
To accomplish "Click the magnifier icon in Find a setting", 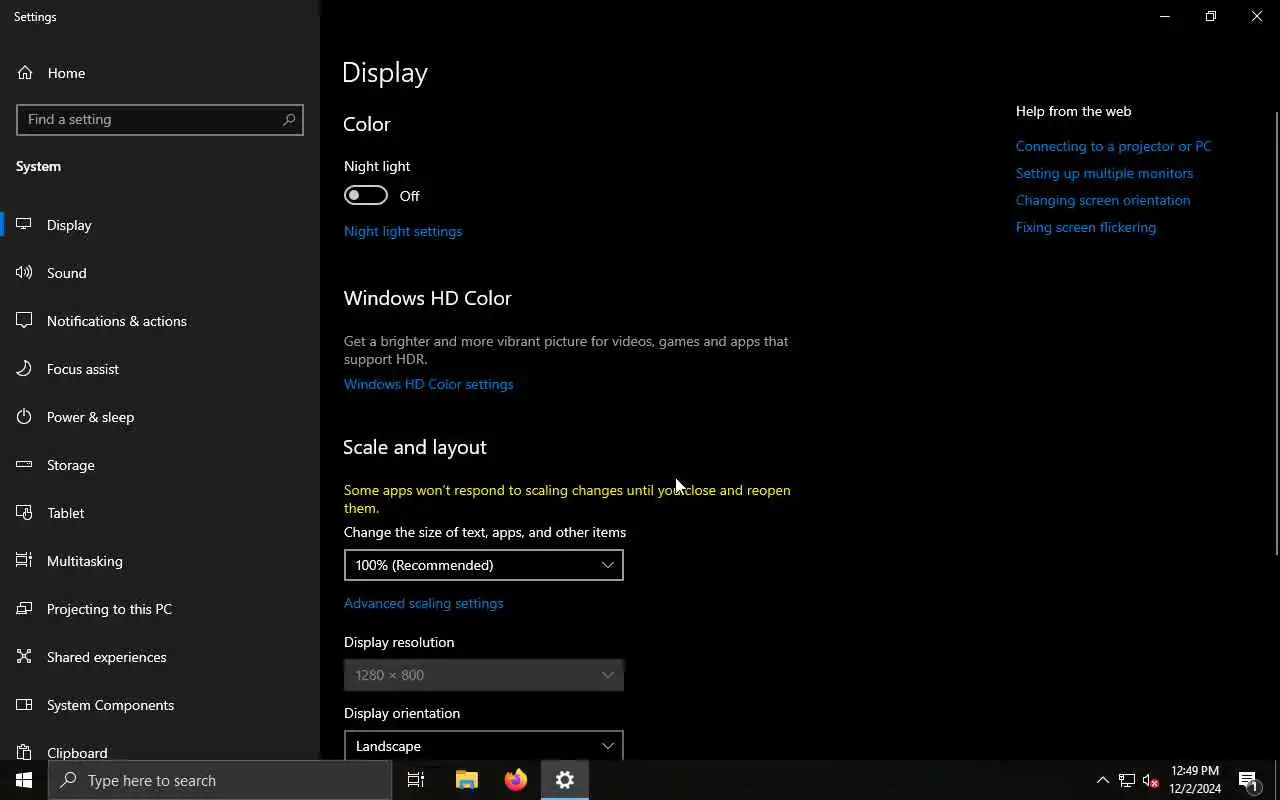I will click(289, 119).
